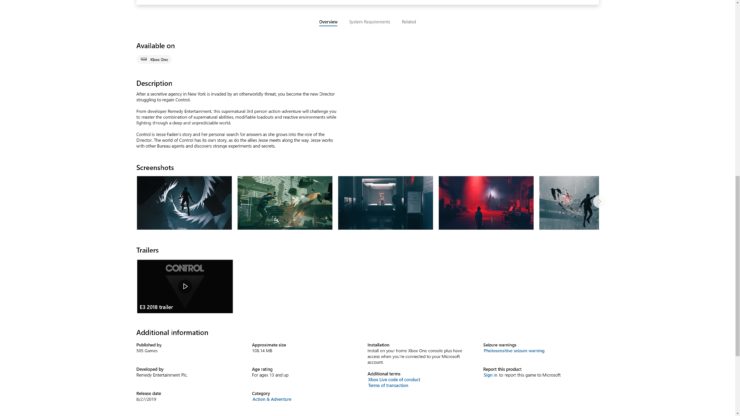This screenshot has height=416, width=740.
Task: Open the System Requirements tab
Action: pos(370,22)
